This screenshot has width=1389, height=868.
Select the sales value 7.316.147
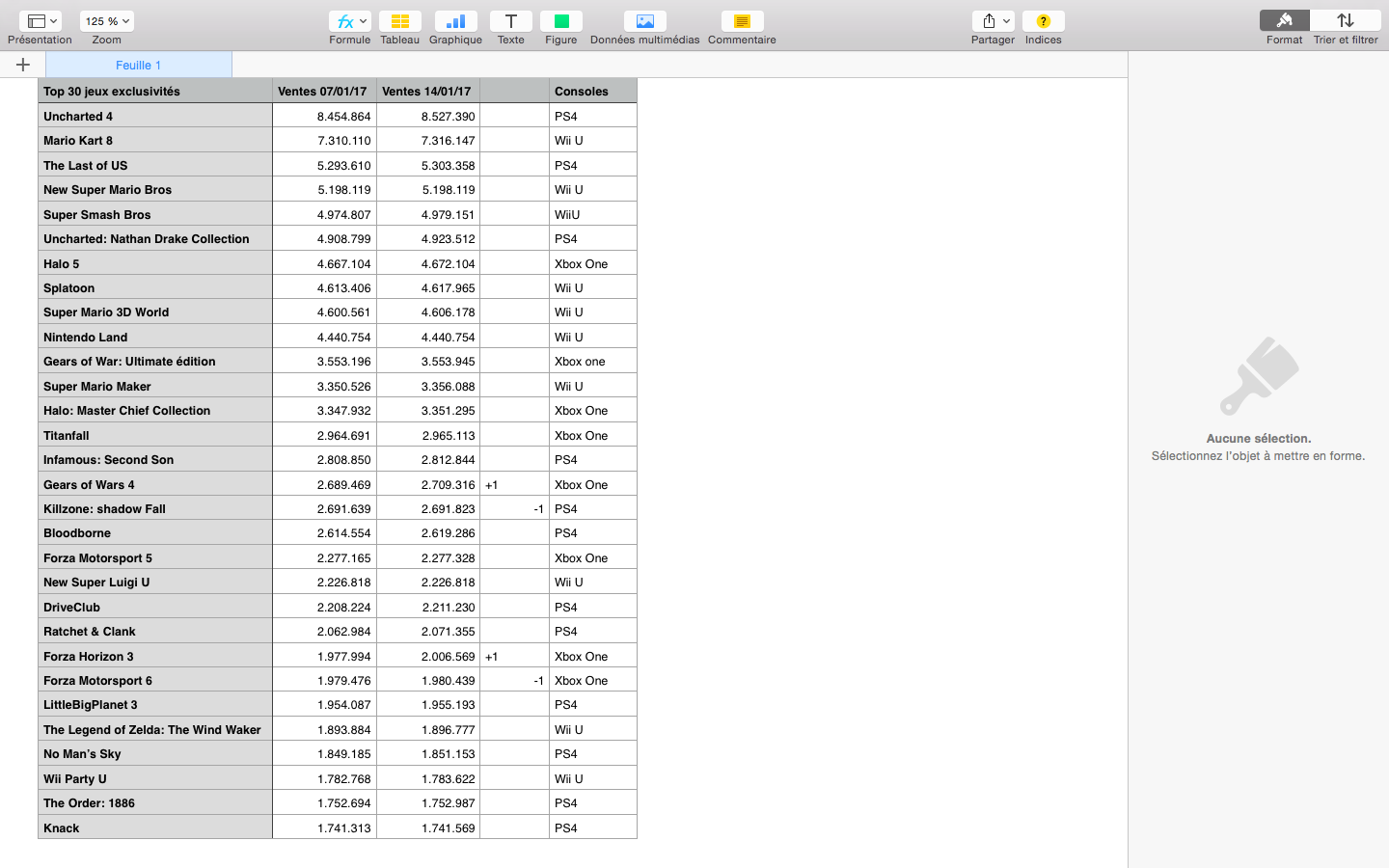click(428, 140)
